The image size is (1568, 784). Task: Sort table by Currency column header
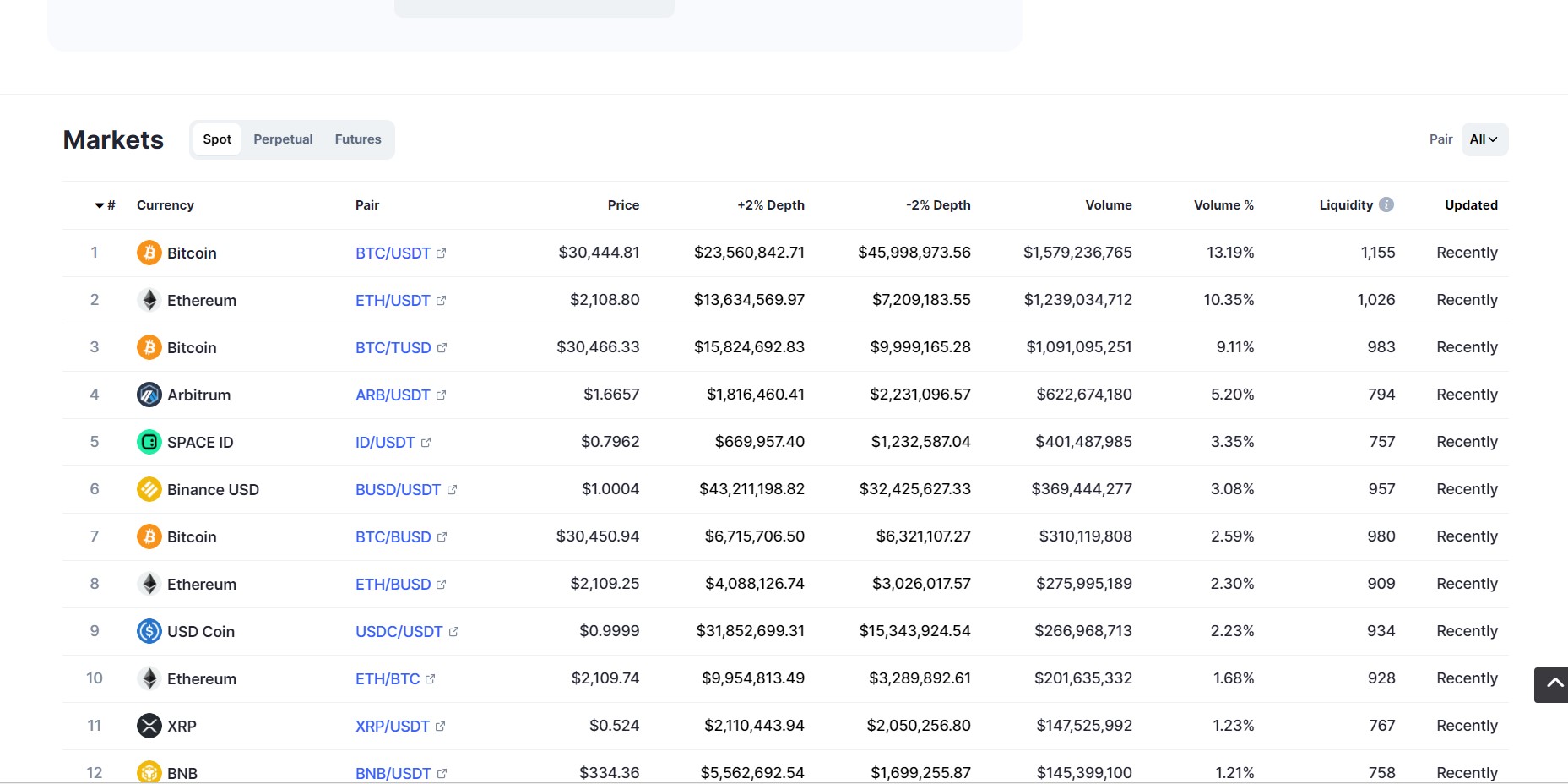click(165, 205)
